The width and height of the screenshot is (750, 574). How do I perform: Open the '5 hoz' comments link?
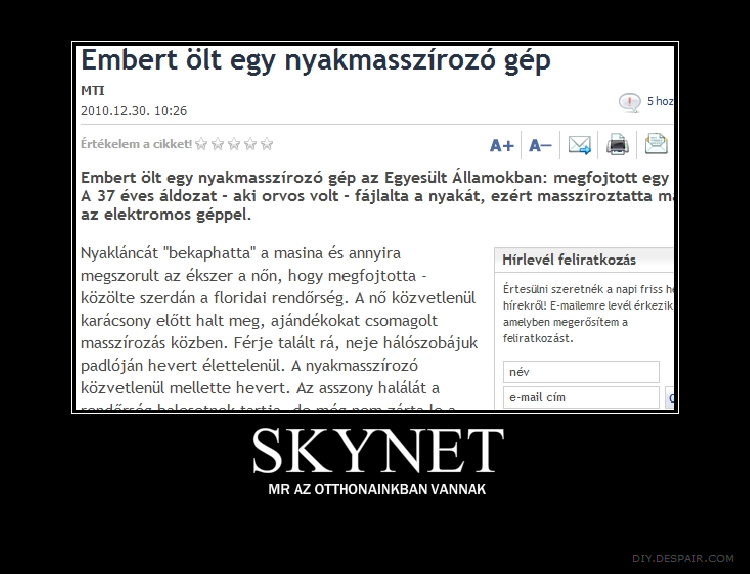point(660,101)
